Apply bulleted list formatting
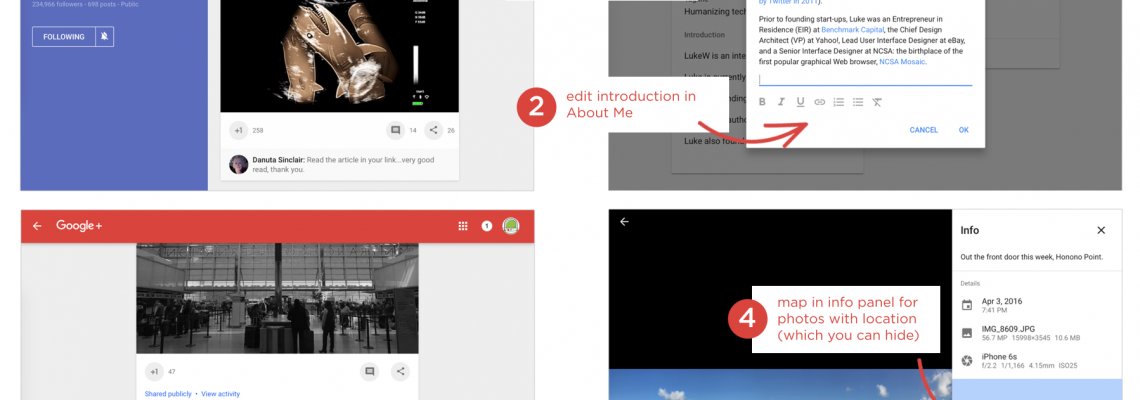The image size is (1140, 400). 858,102
